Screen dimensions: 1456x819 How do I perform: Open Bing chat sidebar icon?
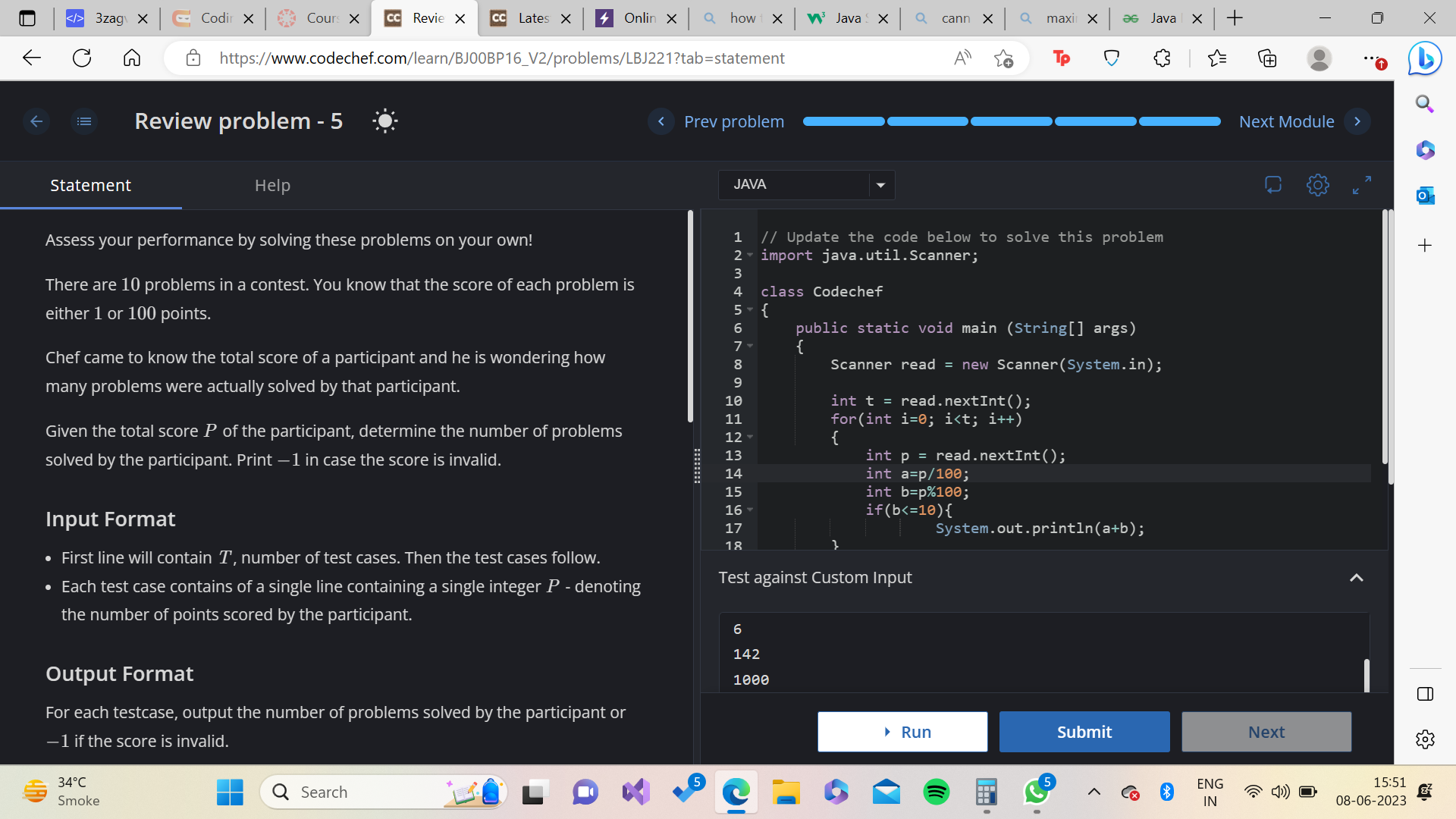coord(1425,58)
